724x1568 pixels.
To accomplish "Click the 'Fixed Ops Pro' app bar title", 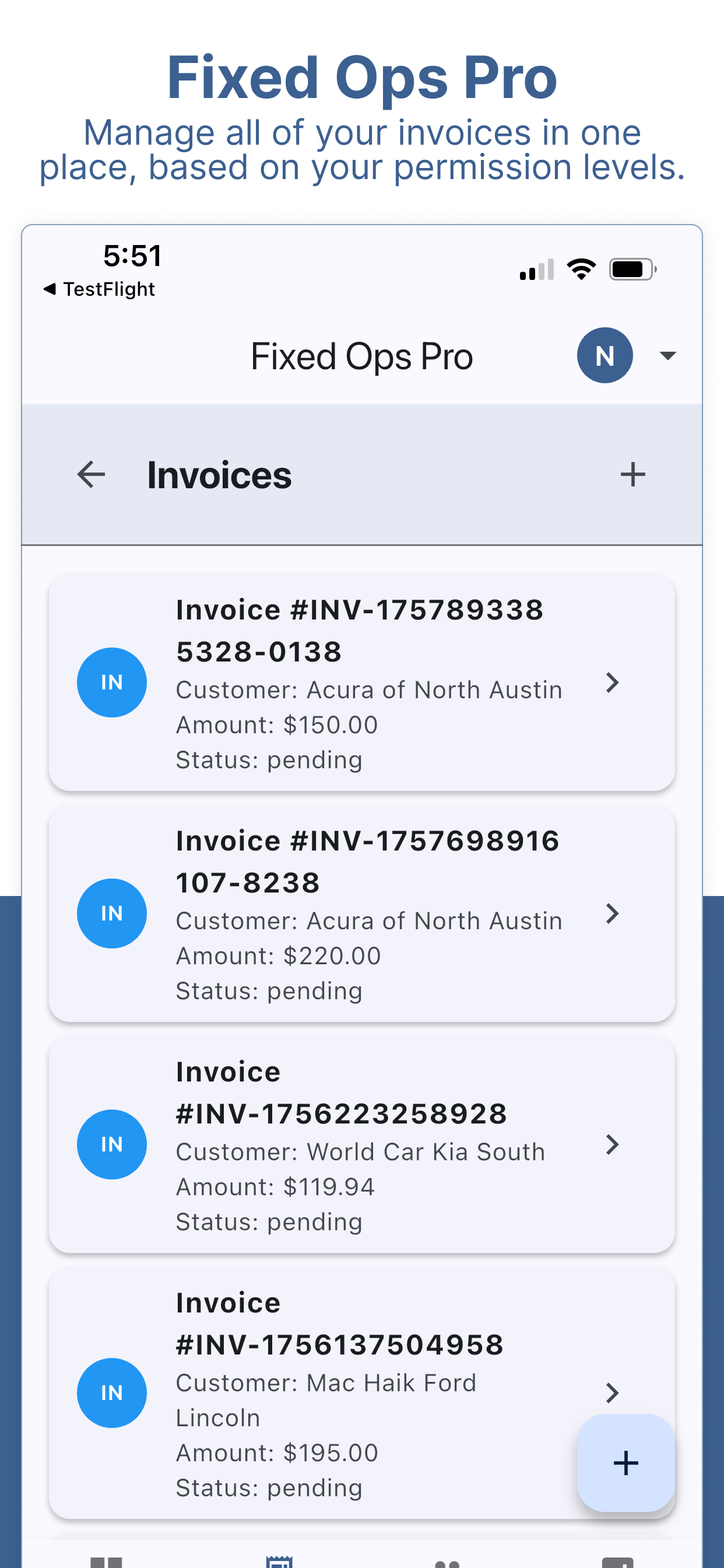I will pyautogui.click(x=361, y=356).
